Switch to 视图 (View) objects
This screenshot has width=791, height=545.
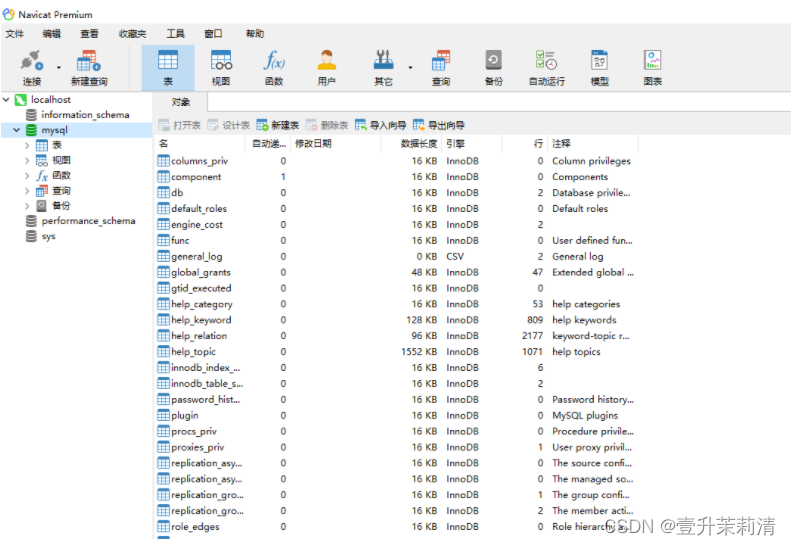(x=221, y=67)
